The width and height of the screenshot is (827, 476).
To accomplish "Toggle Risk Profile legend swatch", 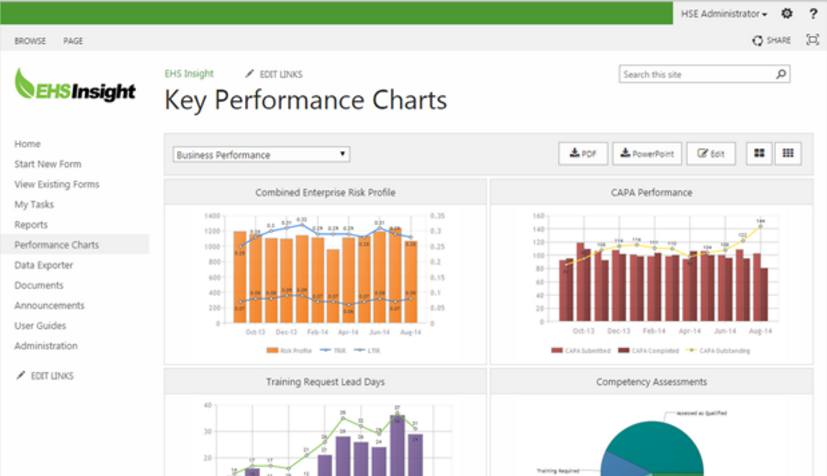I will coord(272,350).
